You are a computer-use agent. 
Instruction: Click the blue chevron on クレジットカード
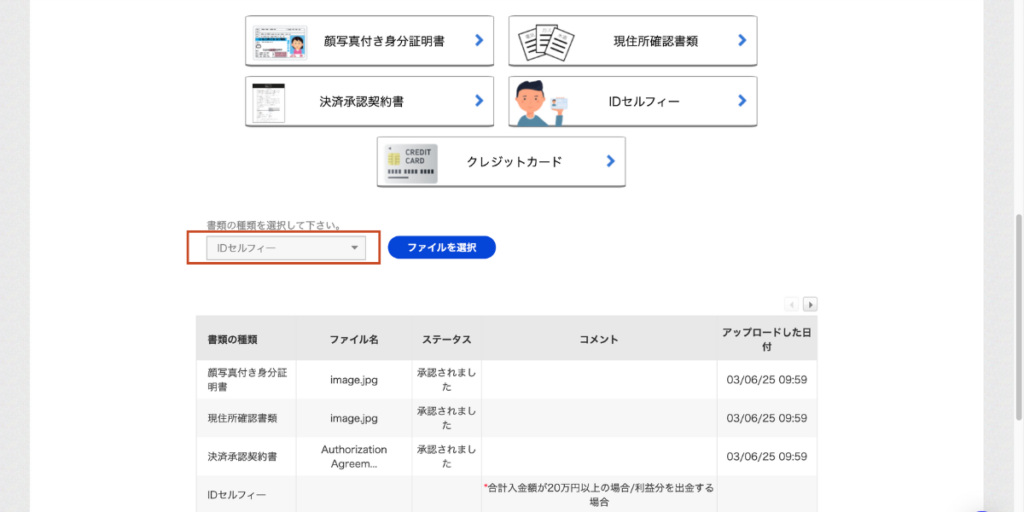[x=610, y=161]
